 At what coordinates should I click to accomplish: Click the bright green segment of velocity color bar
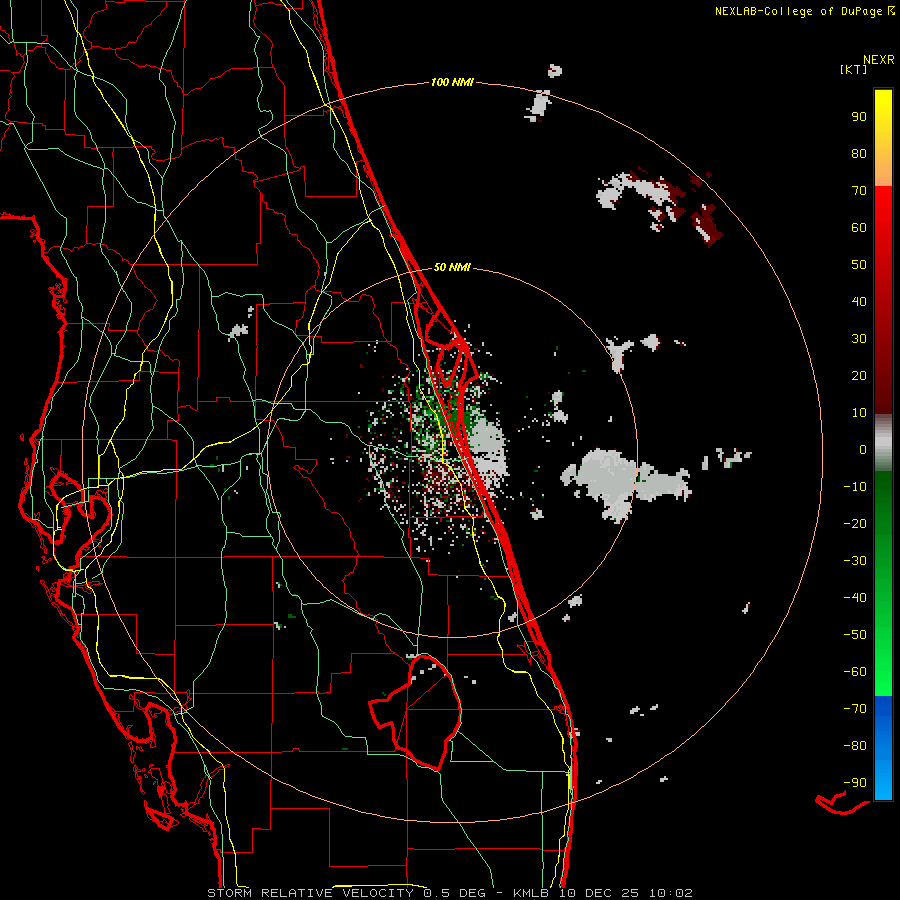click(883, 584)
